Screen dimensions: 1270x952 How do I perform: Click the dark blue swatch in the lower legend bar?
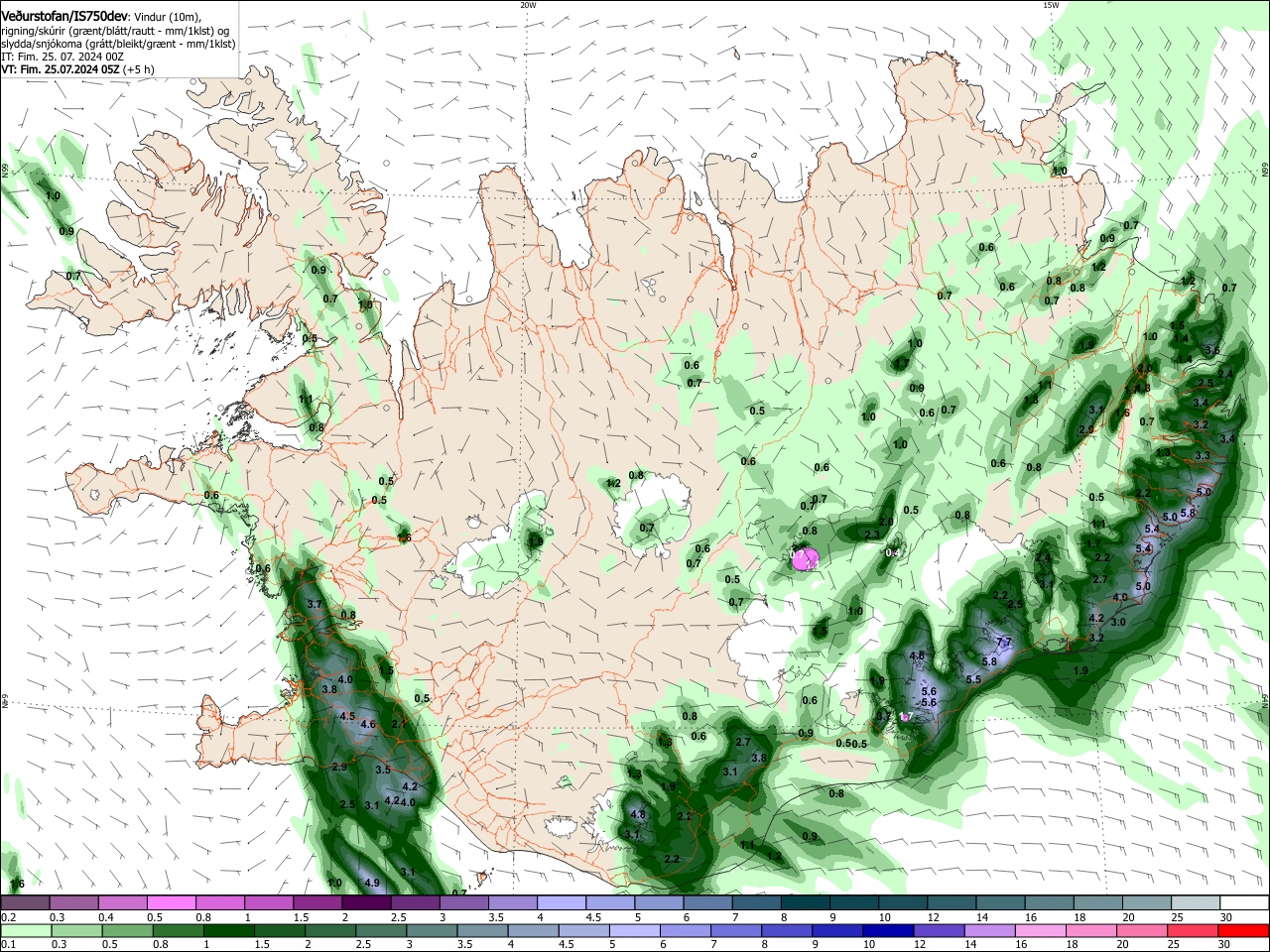point(886,931)
